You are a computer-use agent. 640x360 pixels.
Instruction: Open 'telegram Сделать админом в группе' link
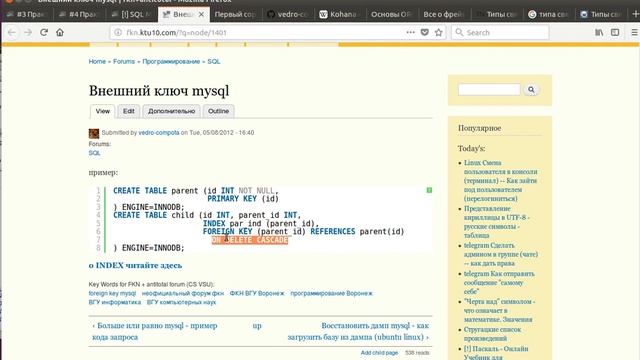tap(501, 254)
